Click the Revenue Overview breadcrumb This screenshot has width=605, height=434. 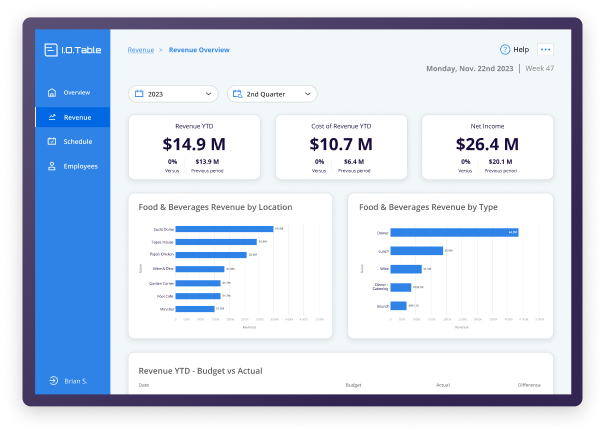coord(199,50)
